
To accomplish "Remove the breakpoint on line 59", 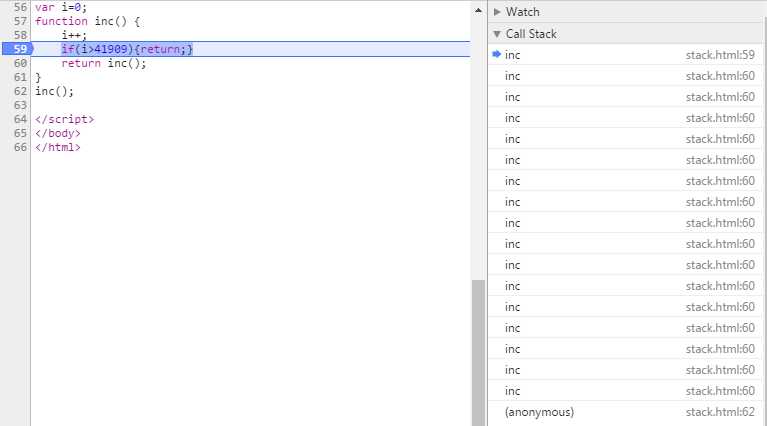I will (18, 49).
